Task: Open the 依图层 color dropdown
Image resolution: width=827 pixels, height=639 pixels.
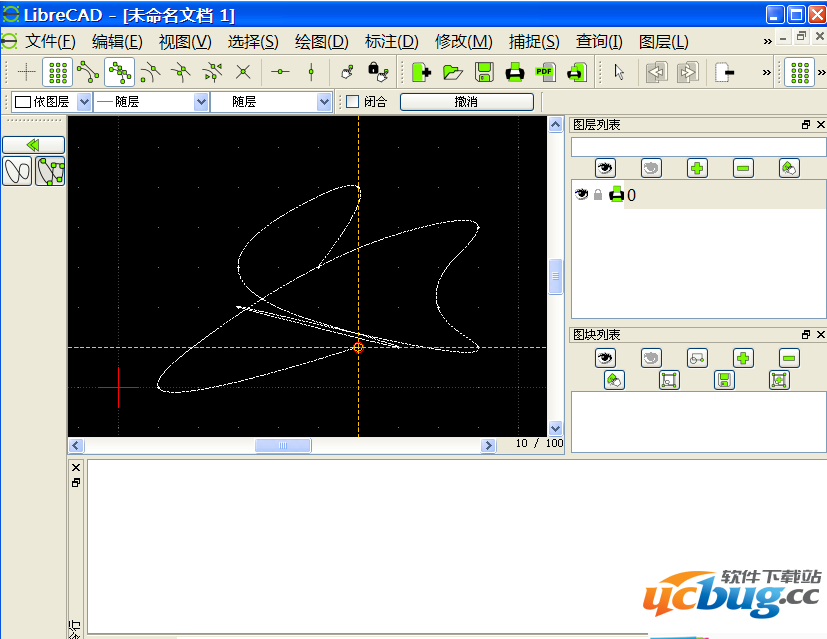Action: click(x=52, y=102)
